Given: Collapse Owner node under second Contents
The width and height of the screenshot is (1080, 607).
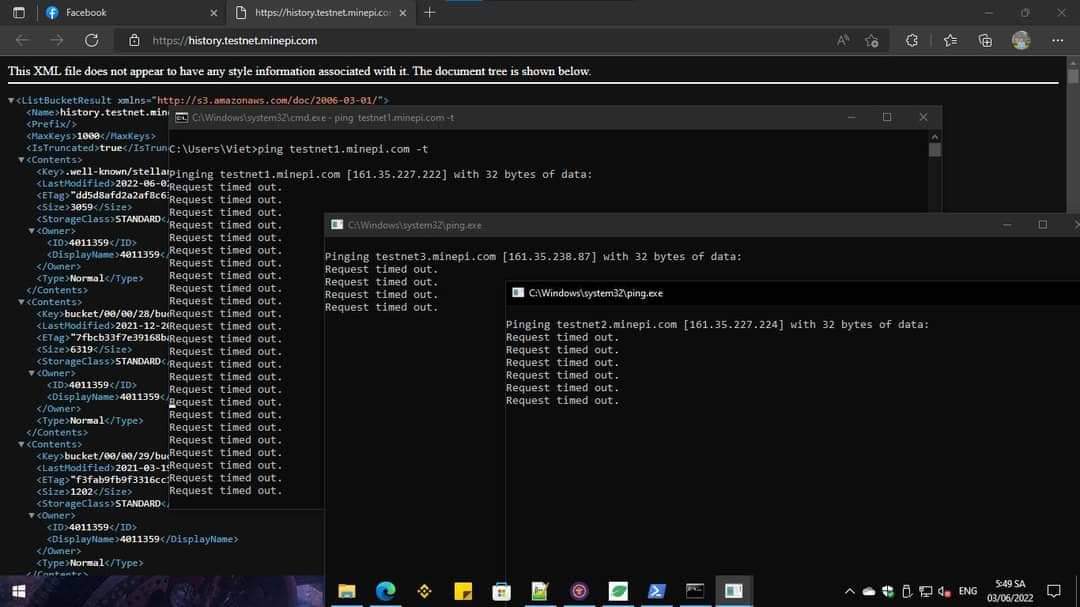Looking at the screenshot, I should coord(32,373).
